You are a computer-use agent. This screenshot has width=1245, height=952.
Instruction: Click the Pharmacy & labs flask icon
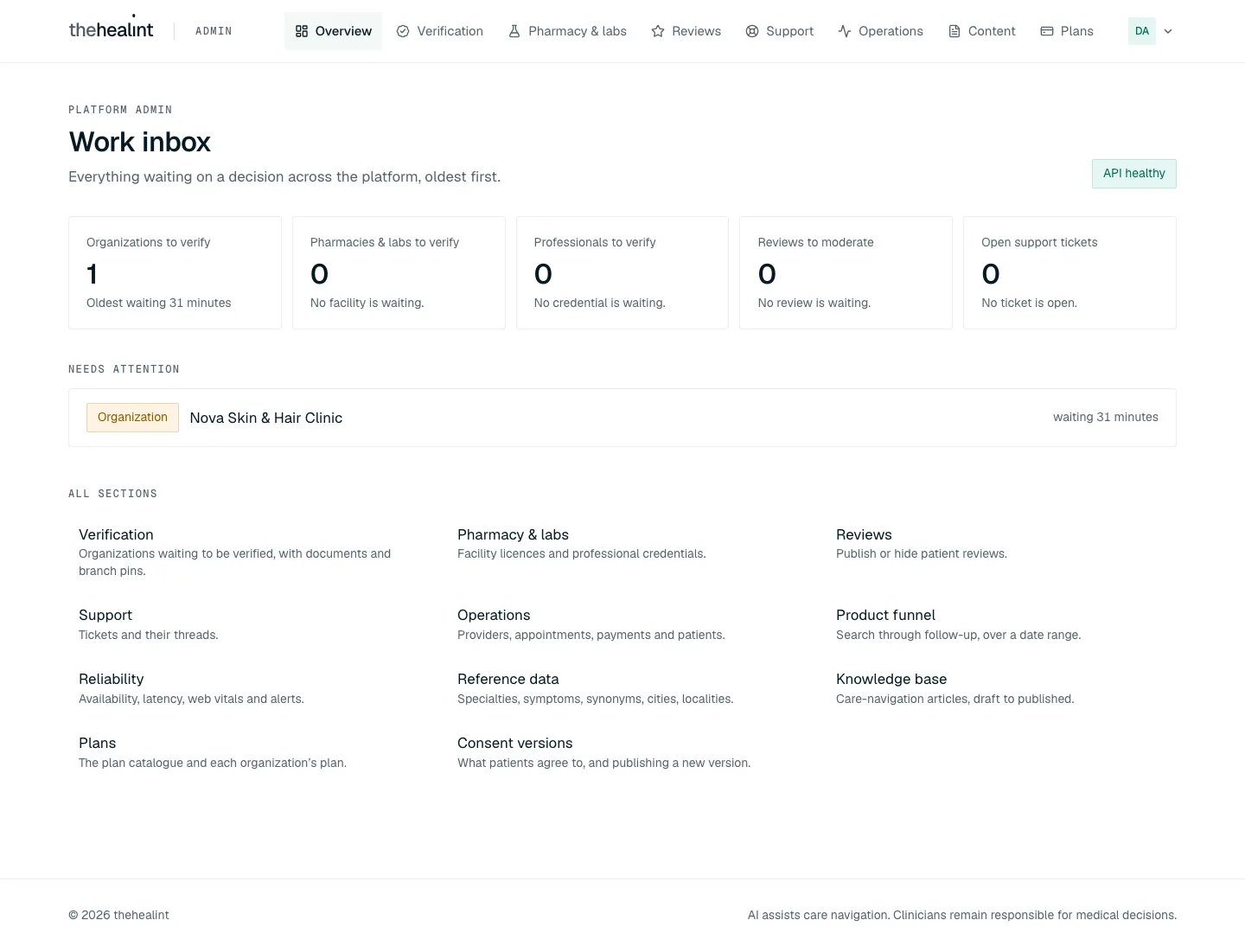[514, 31]
